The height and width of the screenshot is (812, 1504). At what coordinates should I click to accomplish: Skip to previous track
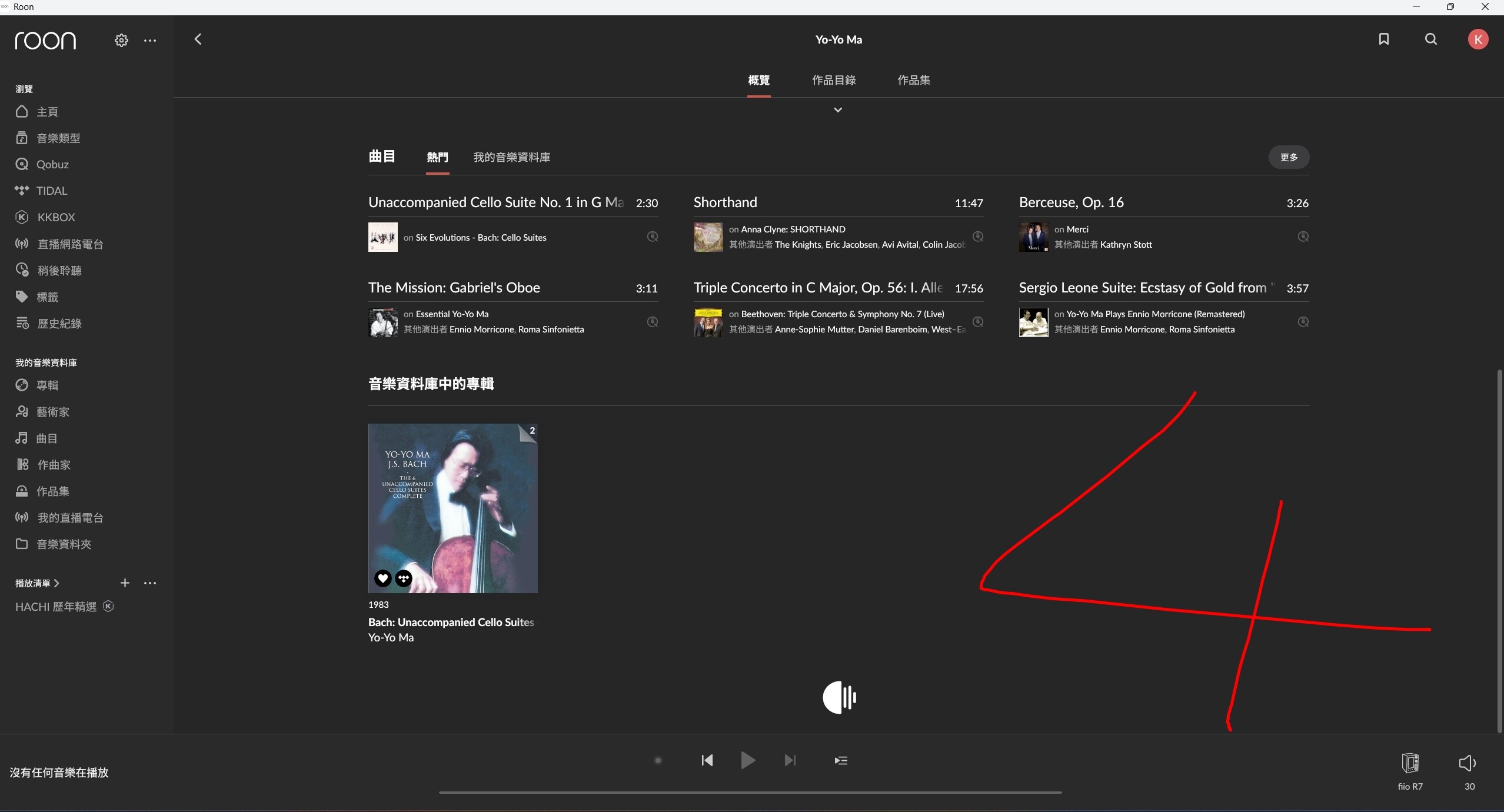(x=707, y=760)
